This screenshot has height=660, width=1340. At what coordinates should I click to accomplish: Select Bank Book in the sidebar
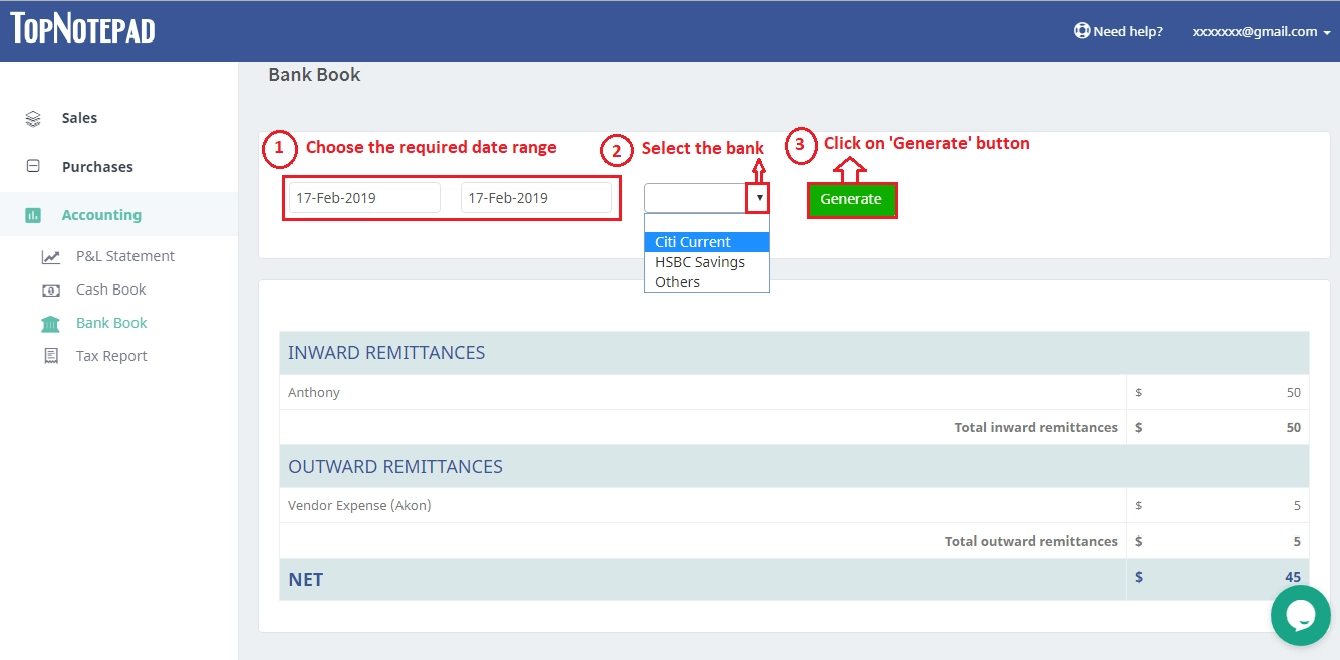coord(111,323)
